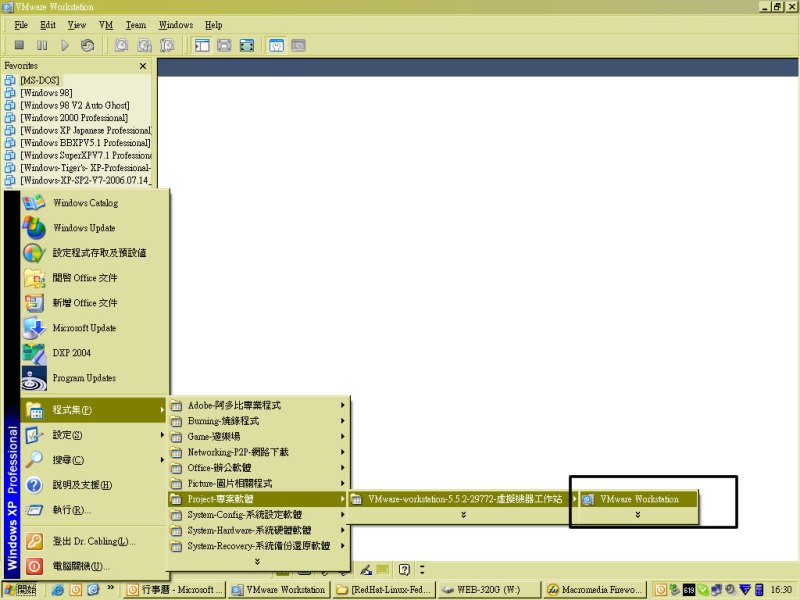Click the Revert to Snapshot toolbar icon

(144, 45)
